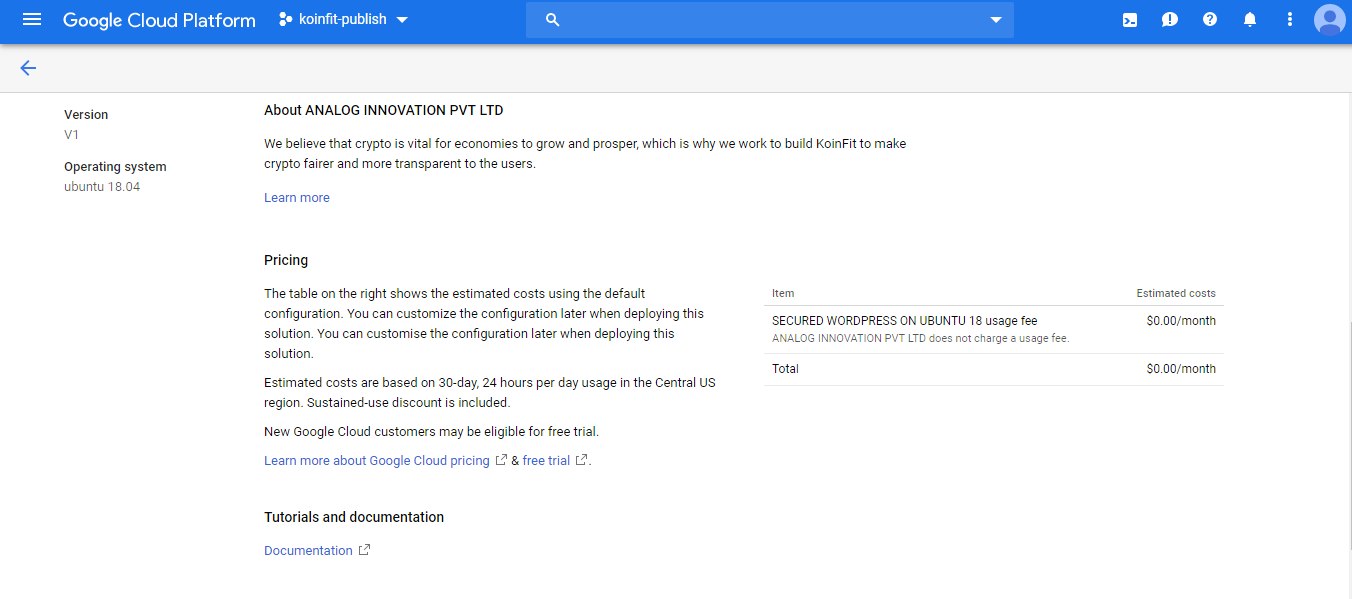Open the notifications bell
The width and height of the screenshot is (1352, 599).
[1250, 20]
